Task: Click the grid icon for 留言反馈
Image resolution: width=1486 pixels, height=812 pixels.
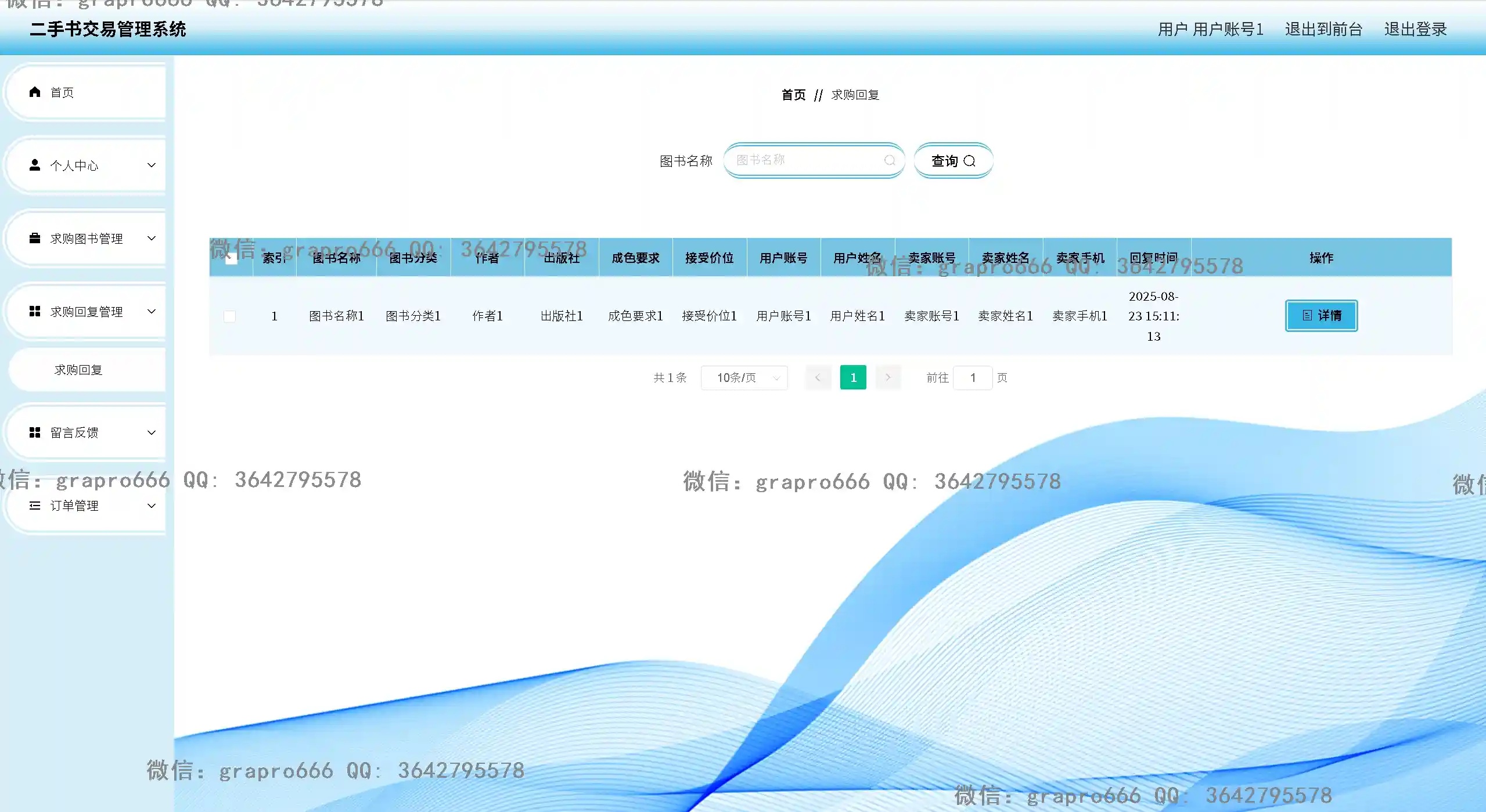Action: click(x=35, y=432)
